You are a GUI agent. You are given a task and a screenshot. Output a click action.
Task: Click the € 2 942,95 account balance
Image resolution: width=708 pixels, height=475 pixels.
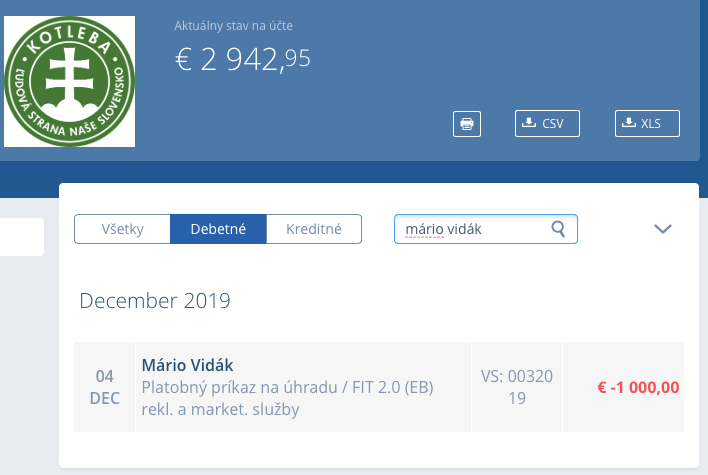tap(243, 60)
